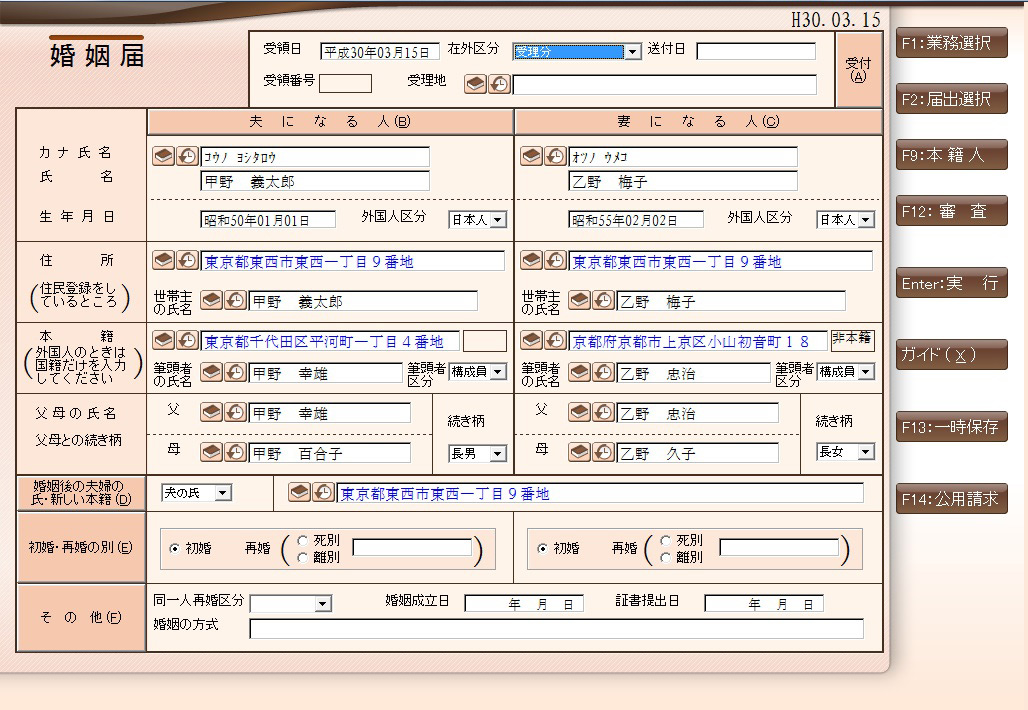The image size is (1028, 710).
Task: Click book icon for husband's father 甲野 幸雄
Action: point(211,412)
